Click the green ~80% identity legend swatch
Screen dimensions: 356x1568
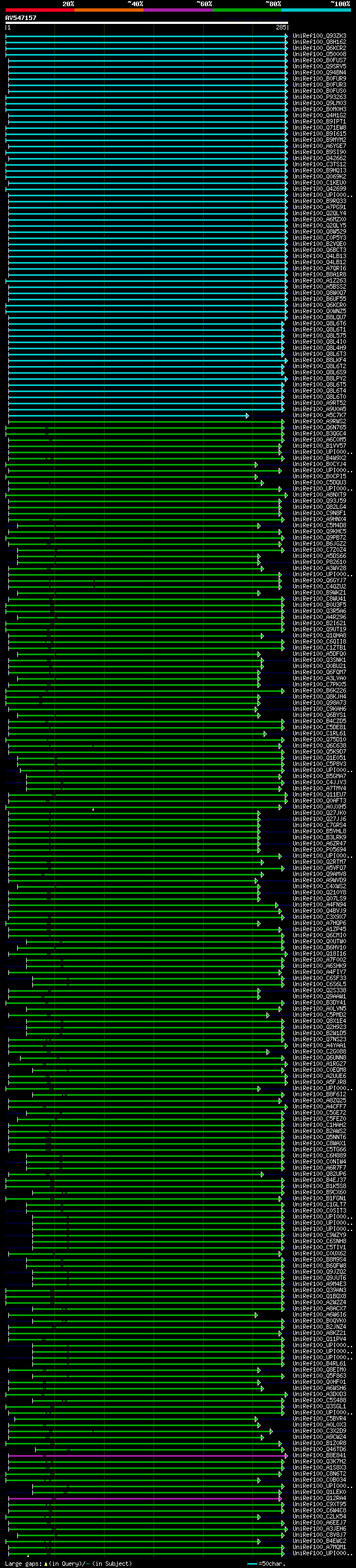(247, 11)
